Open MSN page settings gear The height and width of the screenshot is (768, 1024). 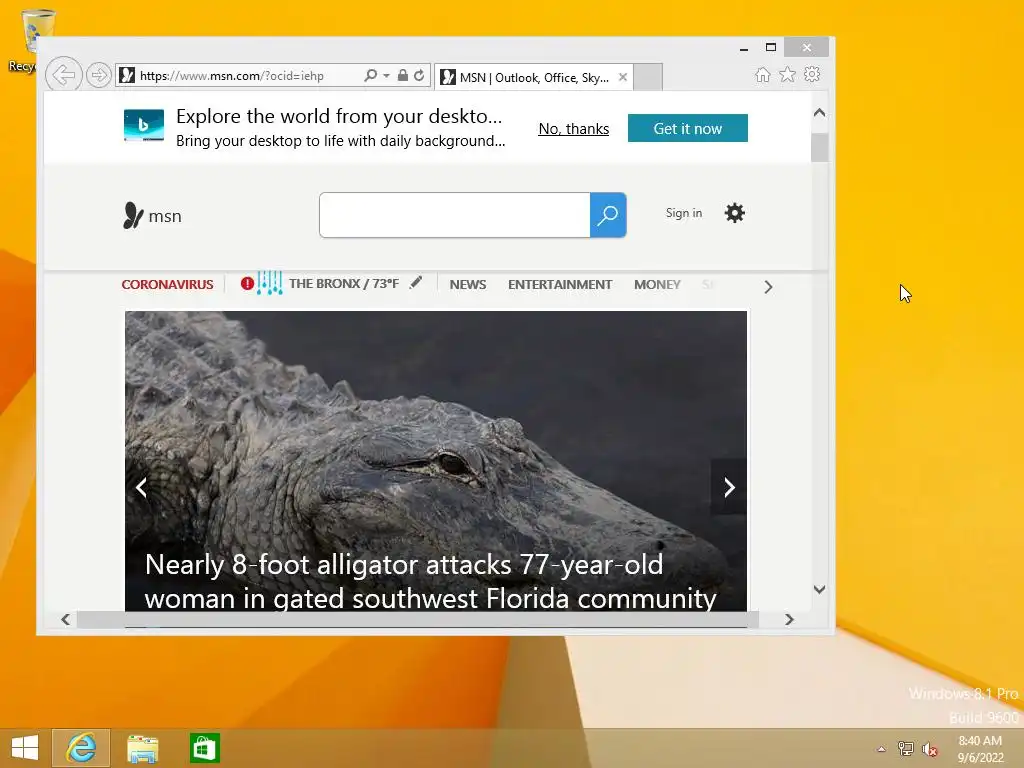click(x=735, y=213)
